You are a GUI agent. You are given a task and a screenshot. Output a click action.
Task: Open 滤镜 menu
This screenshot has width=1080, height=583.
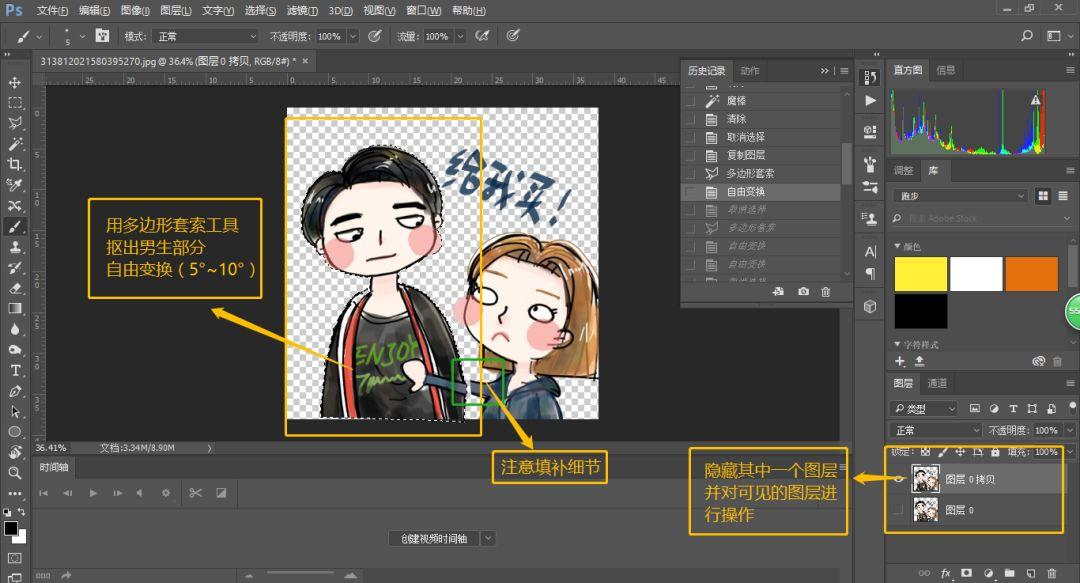click(x=302, y=10)
